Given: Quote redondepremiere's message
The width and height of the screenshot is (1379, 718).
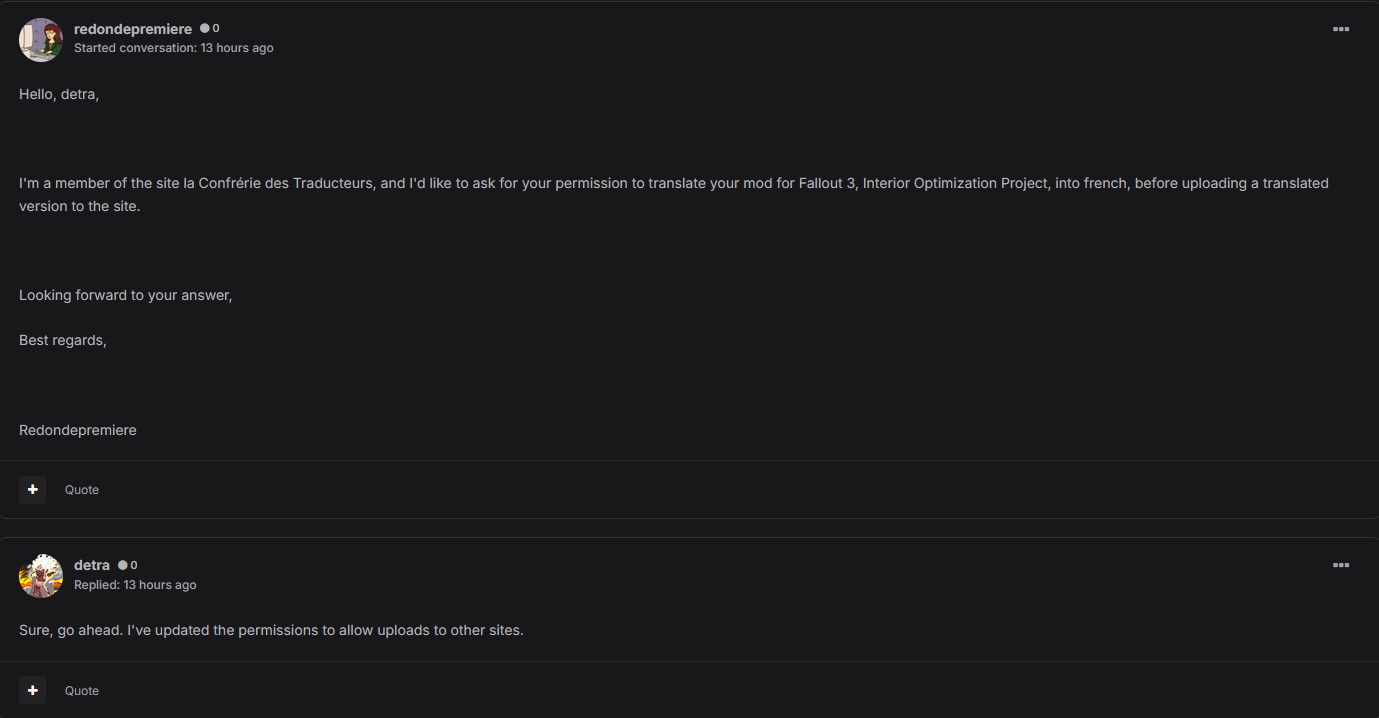Looking at the screenshot, I should (82, 490).
